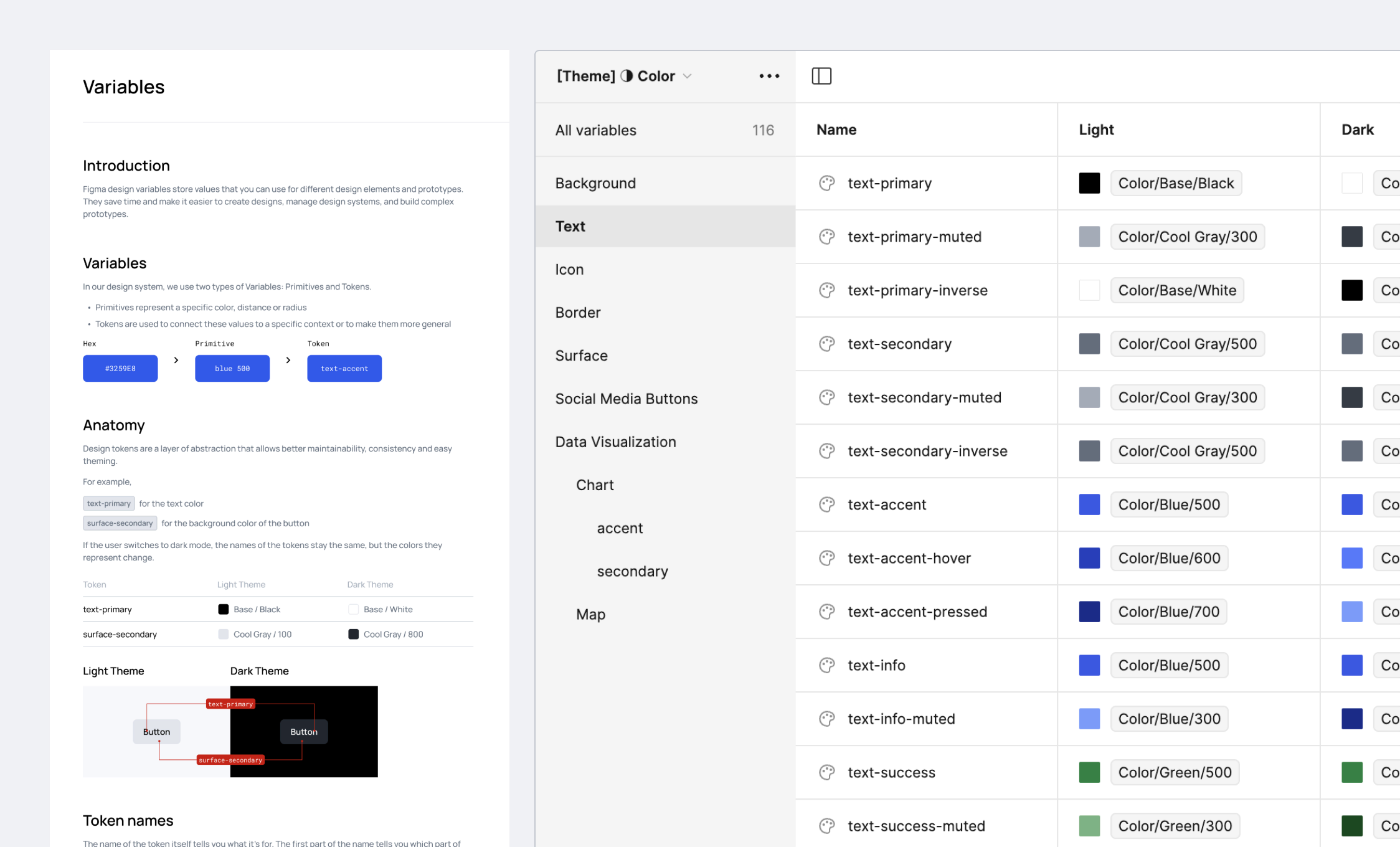Click the gray surface-secondary tag under Anatomy
This screenshot has width=1400, height=847.
(x=120, y=523)
